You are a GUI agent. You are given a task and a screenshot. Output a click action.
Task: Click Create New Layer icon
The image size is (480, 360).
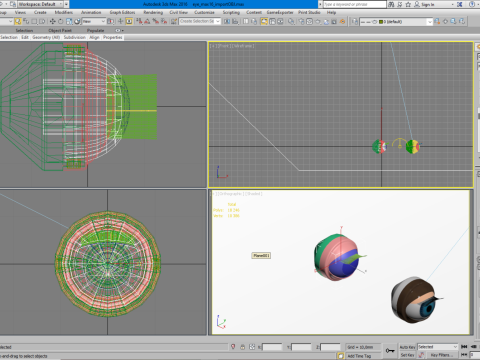tap(437, 21)
